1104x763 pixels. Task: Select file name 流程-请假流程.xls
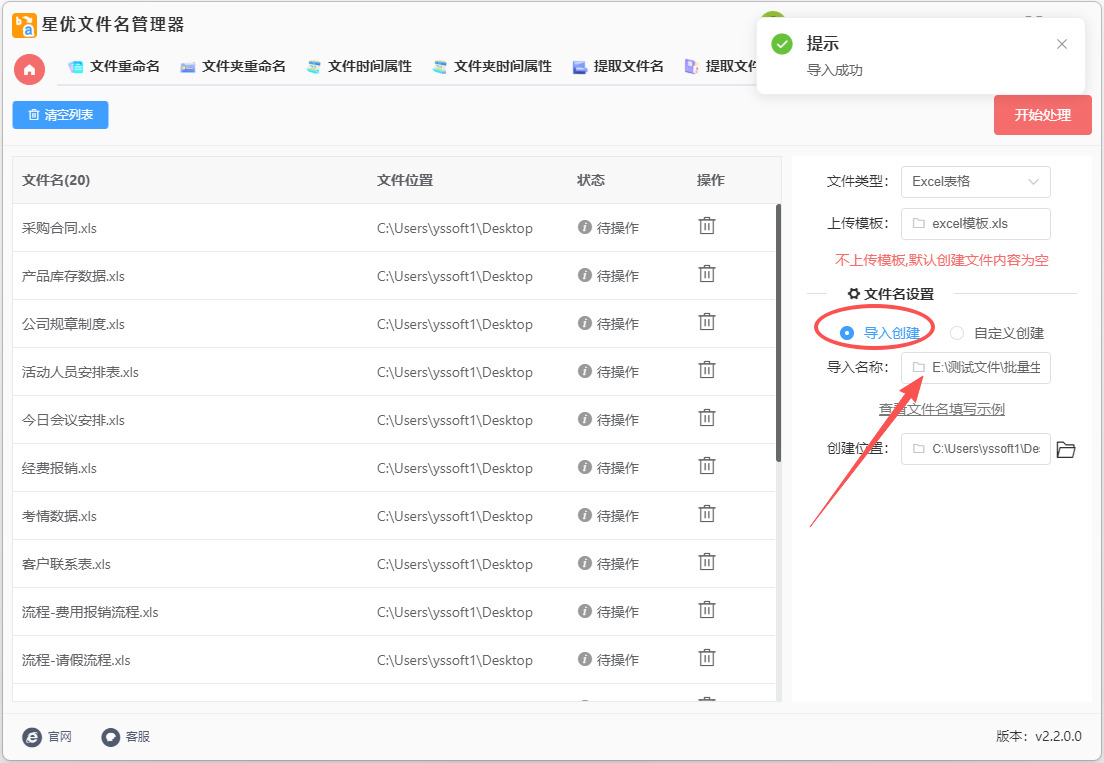76,660
